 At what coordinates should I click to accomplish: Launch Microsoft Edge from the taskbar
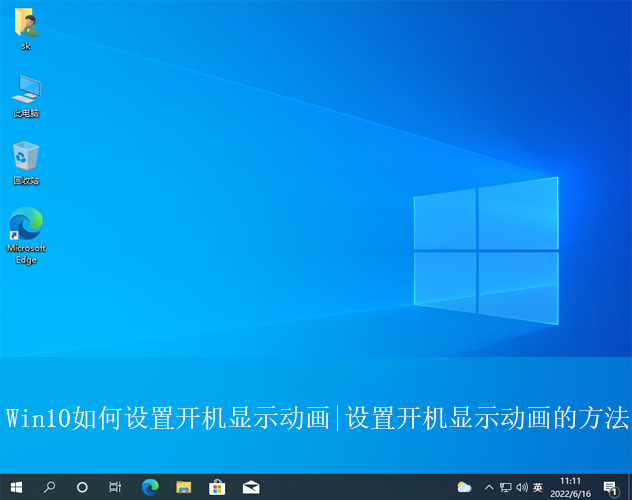(x=150, y=487)
